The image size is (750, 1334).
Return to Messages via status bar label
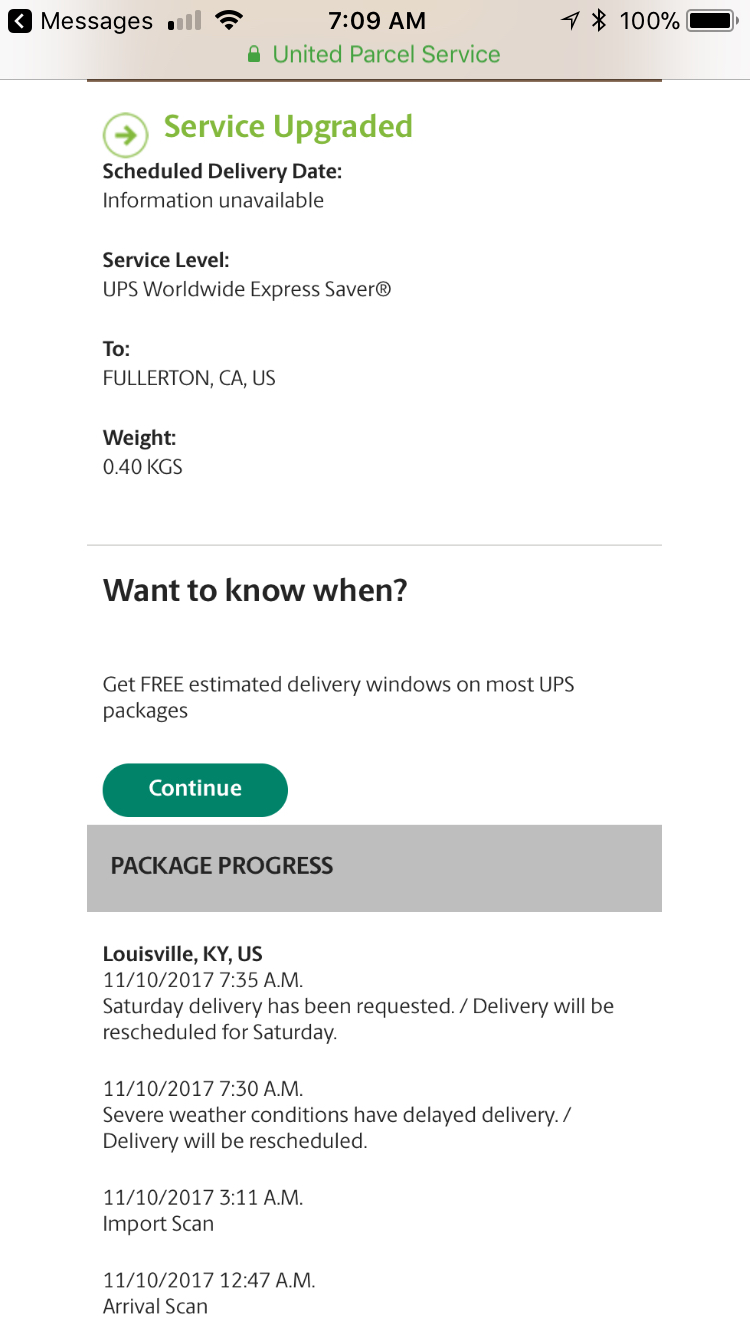click(x=96, y=20)
